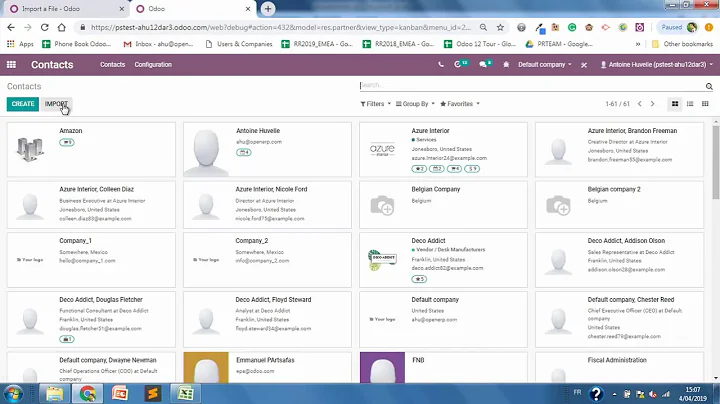The width and height of the screenshot is (720, 404).
Task: Click the zoom magnifier in address bar
Action: [x=483, y=28]
